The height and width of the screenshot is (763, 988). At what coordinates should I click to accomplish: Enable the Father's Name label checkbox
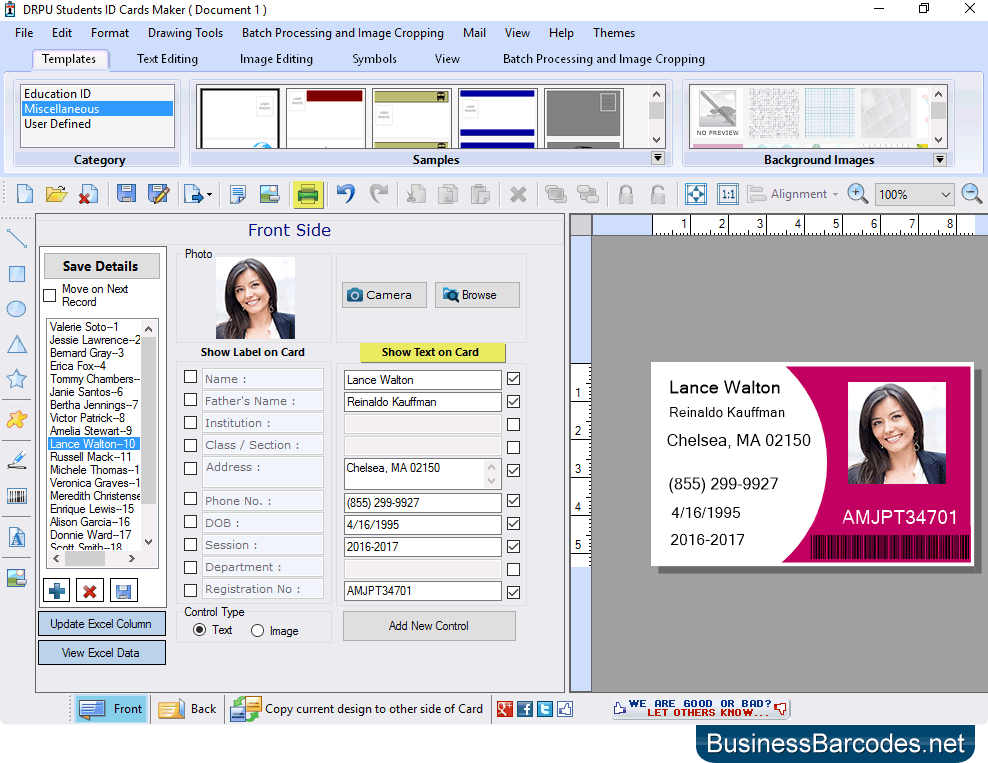click(190, 399)
